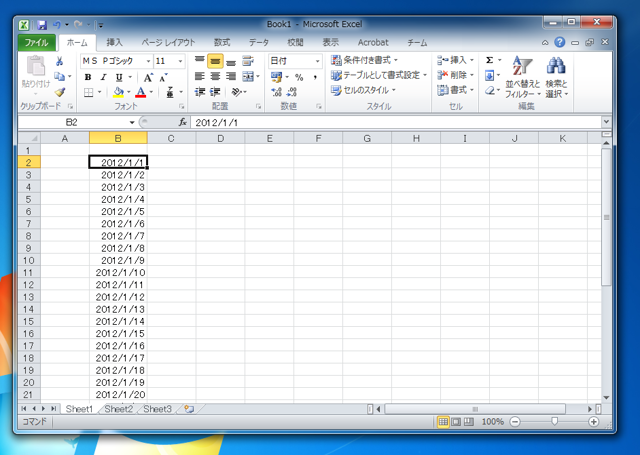Open the Delete cells (削除) dropdown

point(455,75)
